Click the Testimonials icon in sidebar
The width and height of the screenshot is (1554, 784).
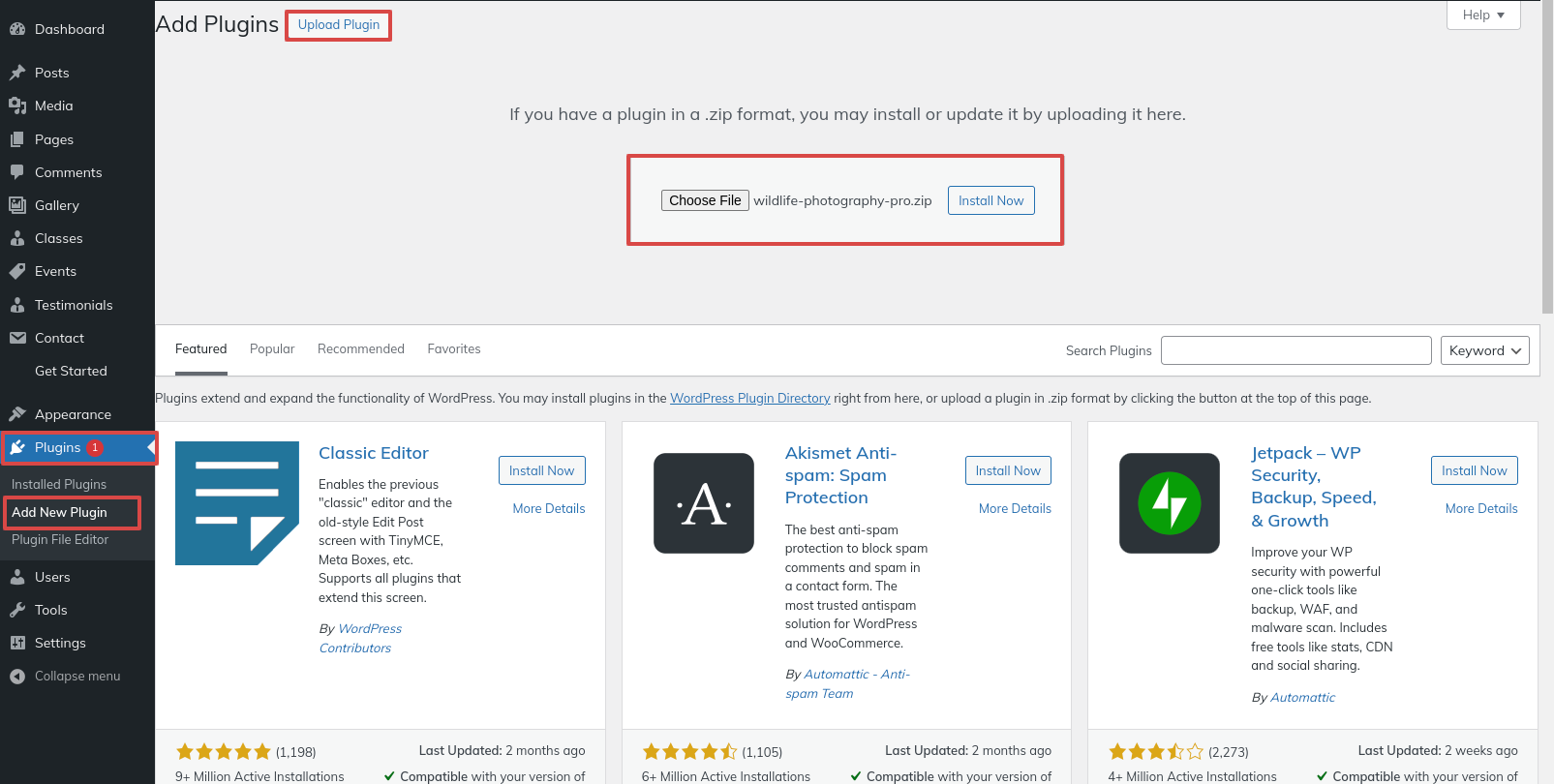coord(17,305)
